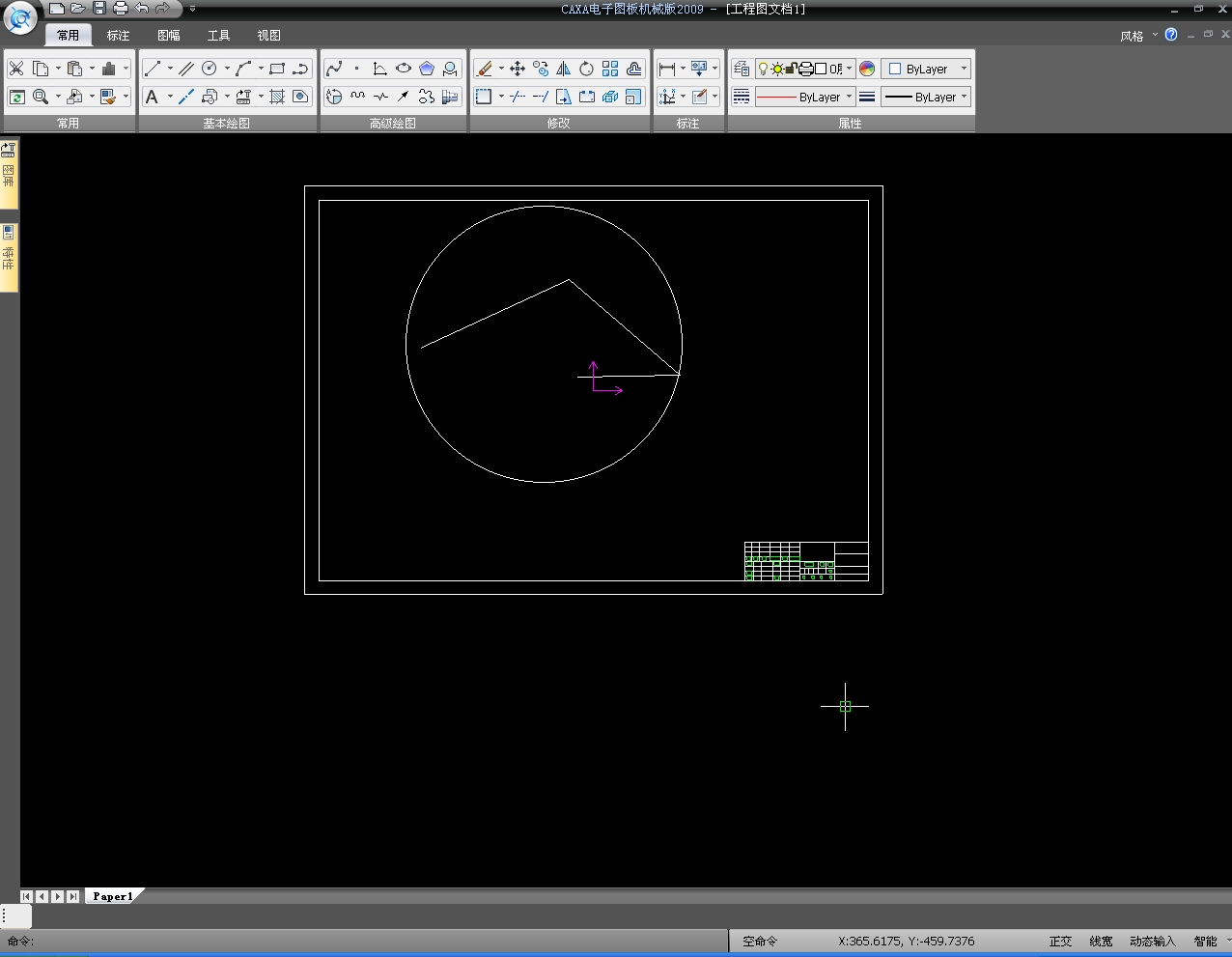Toggle 线宽 line width display

tap(1101, 941)
